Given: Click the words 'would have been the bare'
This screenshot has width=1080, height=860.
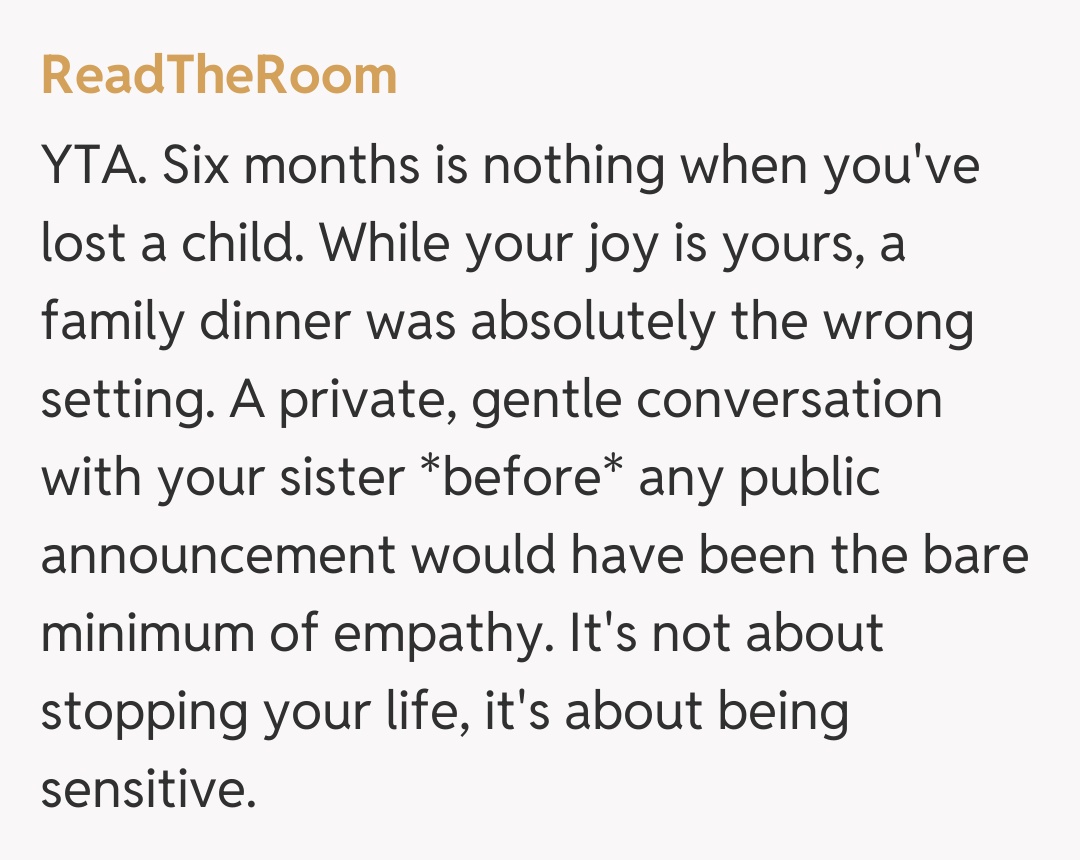Looking at the screenshot, I should [x=720, y=555].
